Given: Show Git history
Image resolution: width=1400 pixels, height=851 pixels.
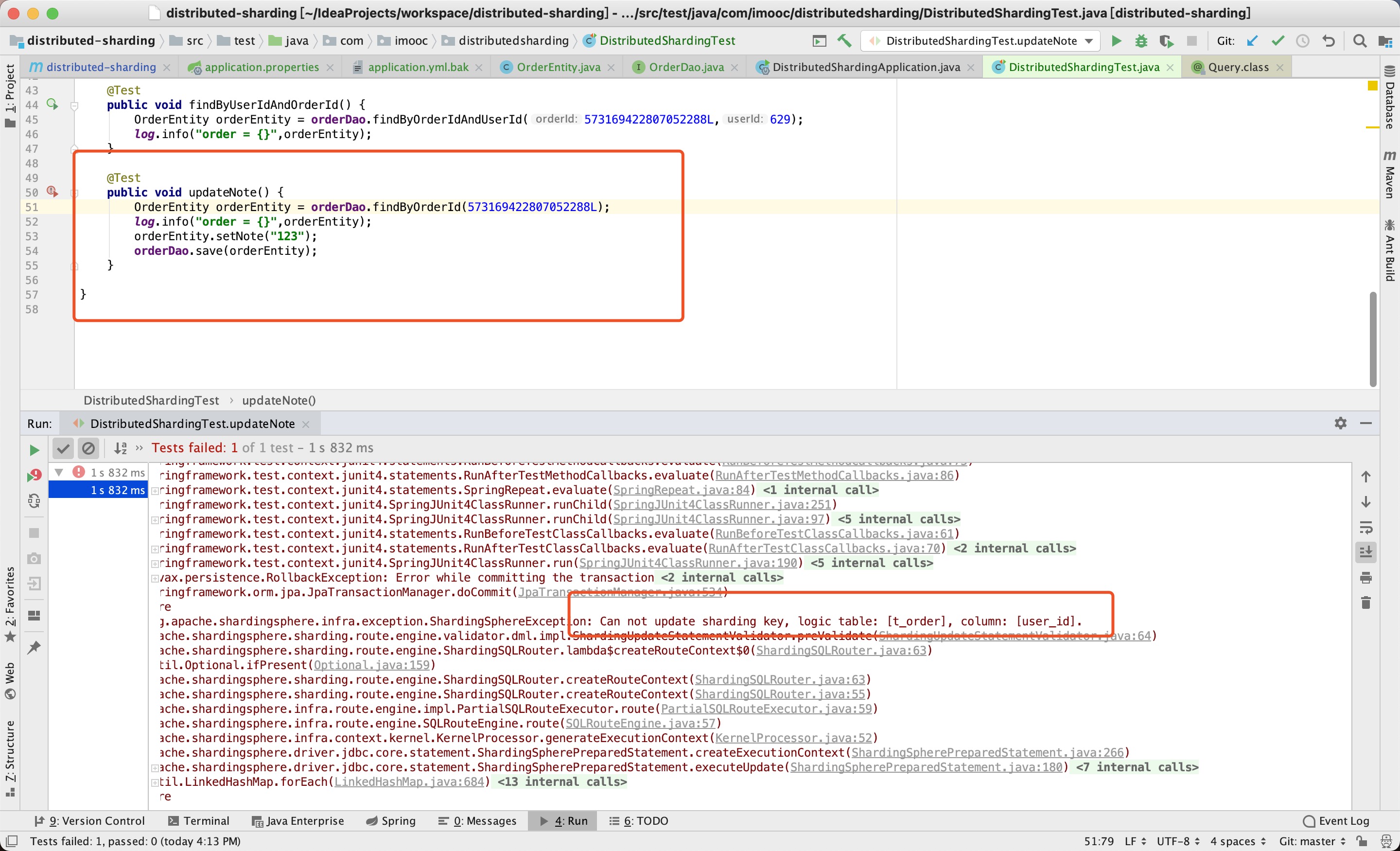Looking at the screenshot, I should click(1303, 41).
